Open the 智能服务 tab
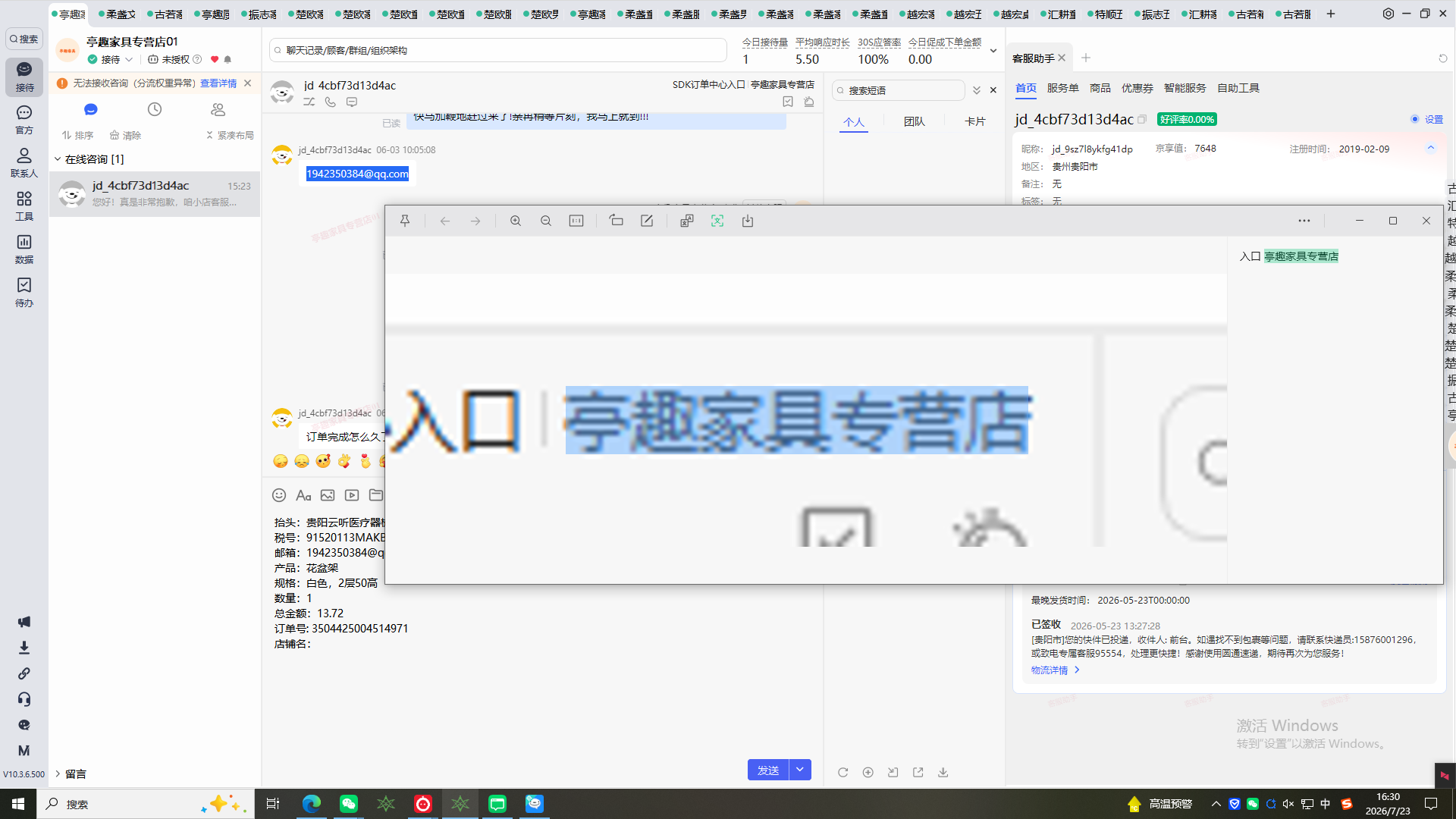 tap(1185, 88)
